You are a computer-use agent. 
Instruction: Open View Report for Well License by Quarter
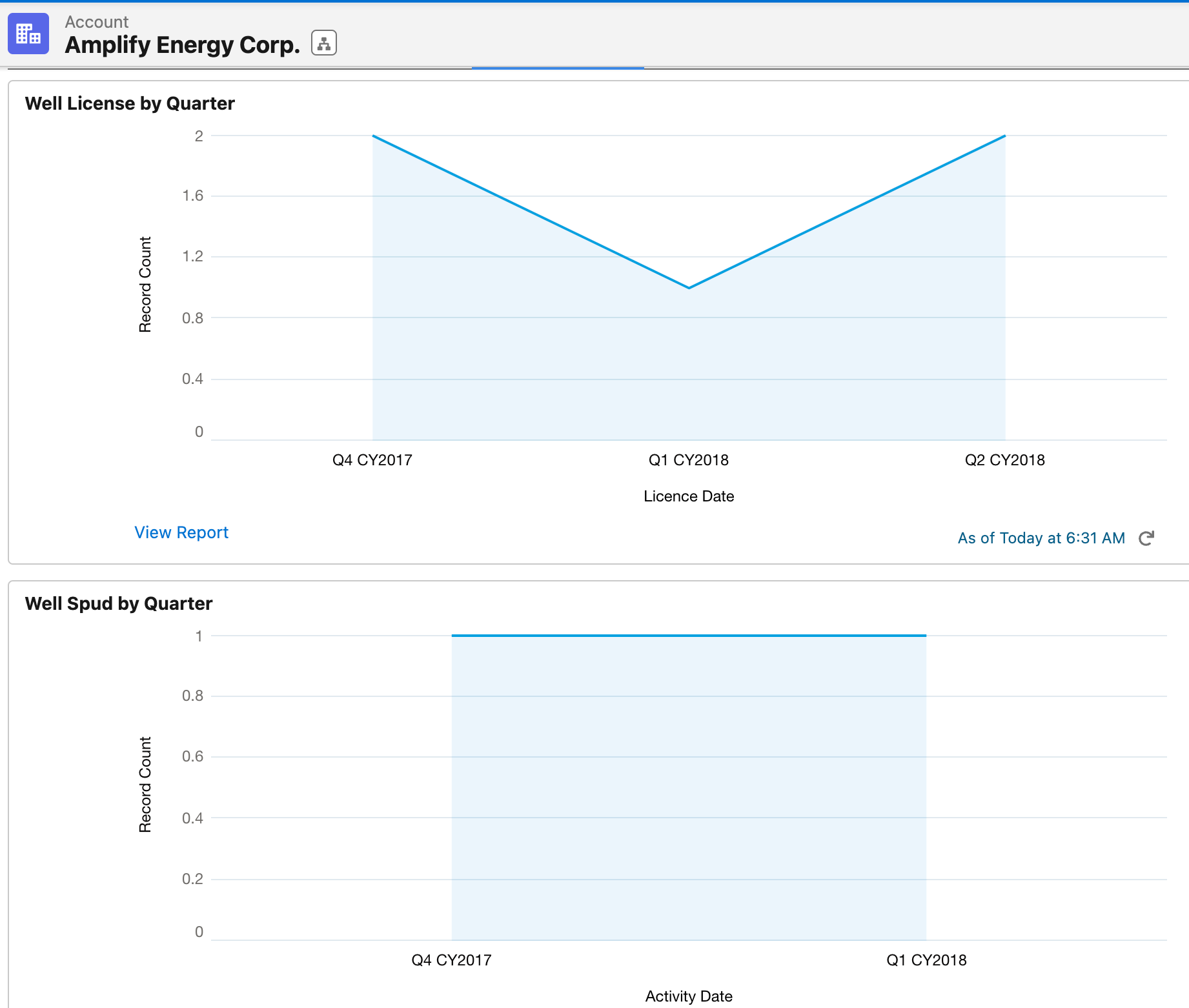181,532
